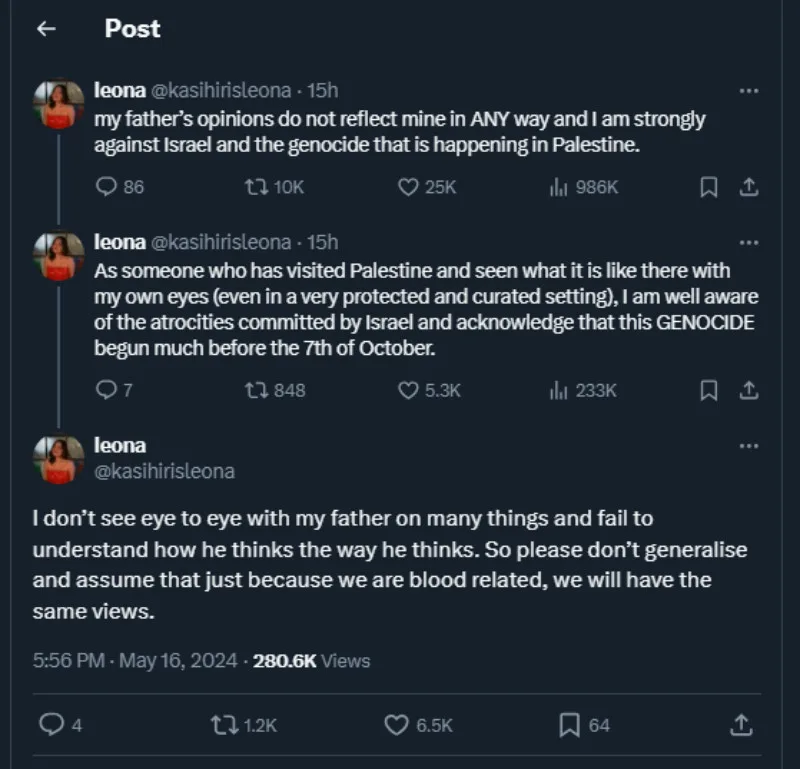This screenshot has width=800, height=769.
Task: Open more options for the main post
Action: pos(748,446)
